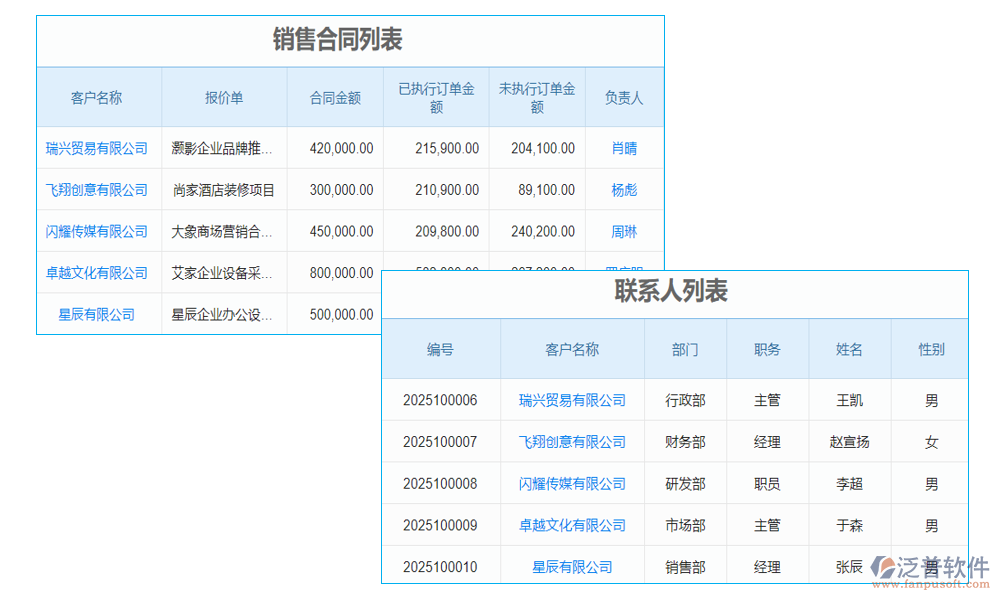Open 飞翔创意有限公司 in contact list
This screenshot has width=1000, height=600.
pyautogui.click(x=572, y=441)
